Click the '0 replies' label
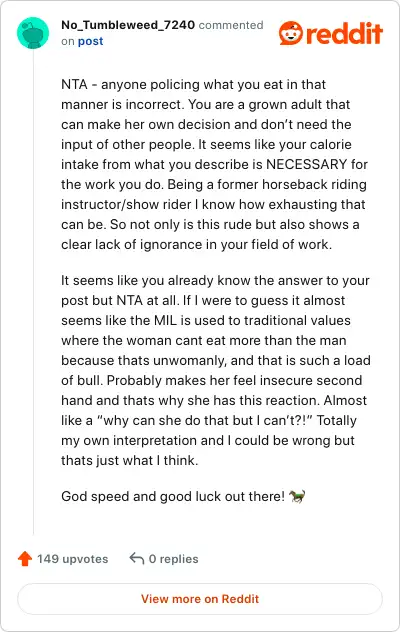400x632 pixels. (173, 559)
